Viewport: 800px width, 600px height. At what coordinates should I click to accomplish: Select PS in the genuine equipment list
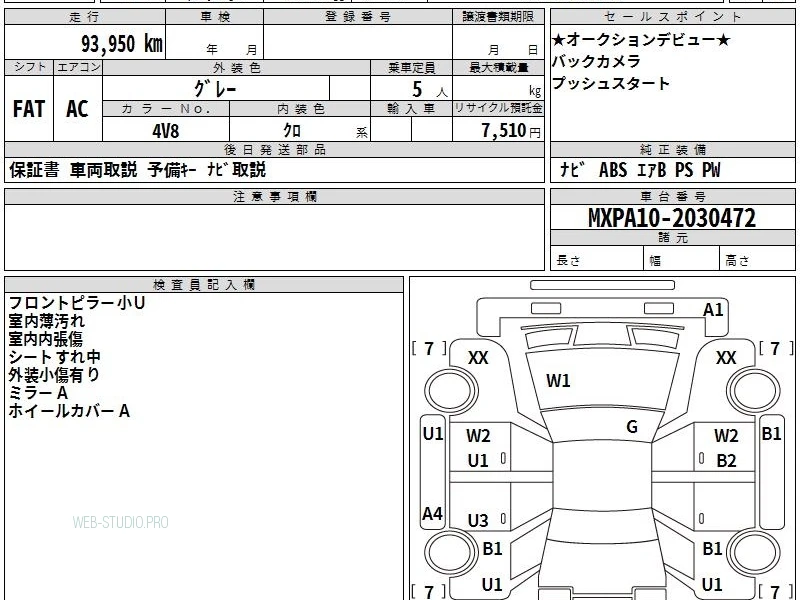(684, 170)
